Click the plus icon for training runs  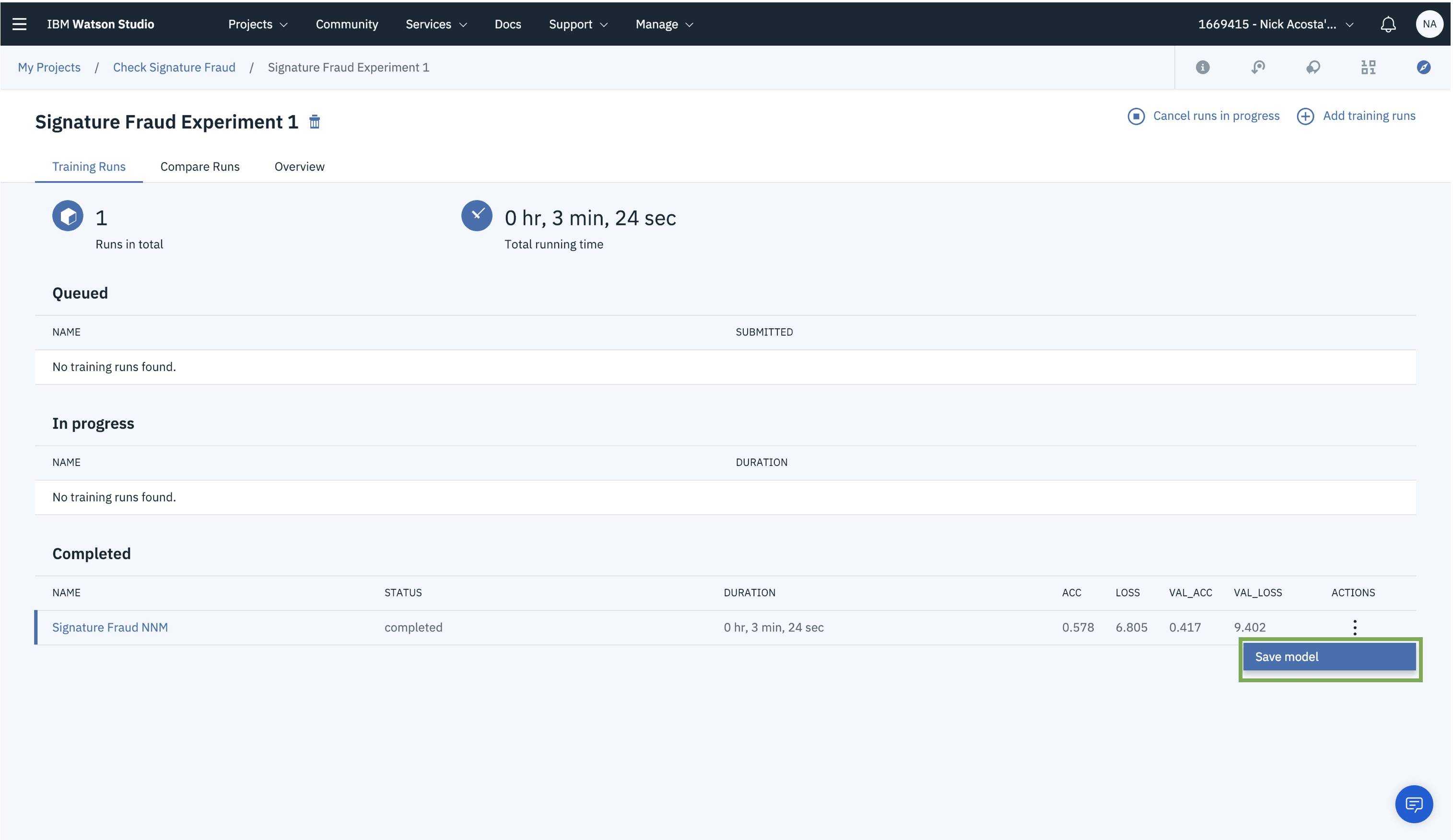[x=1304, y=116]
